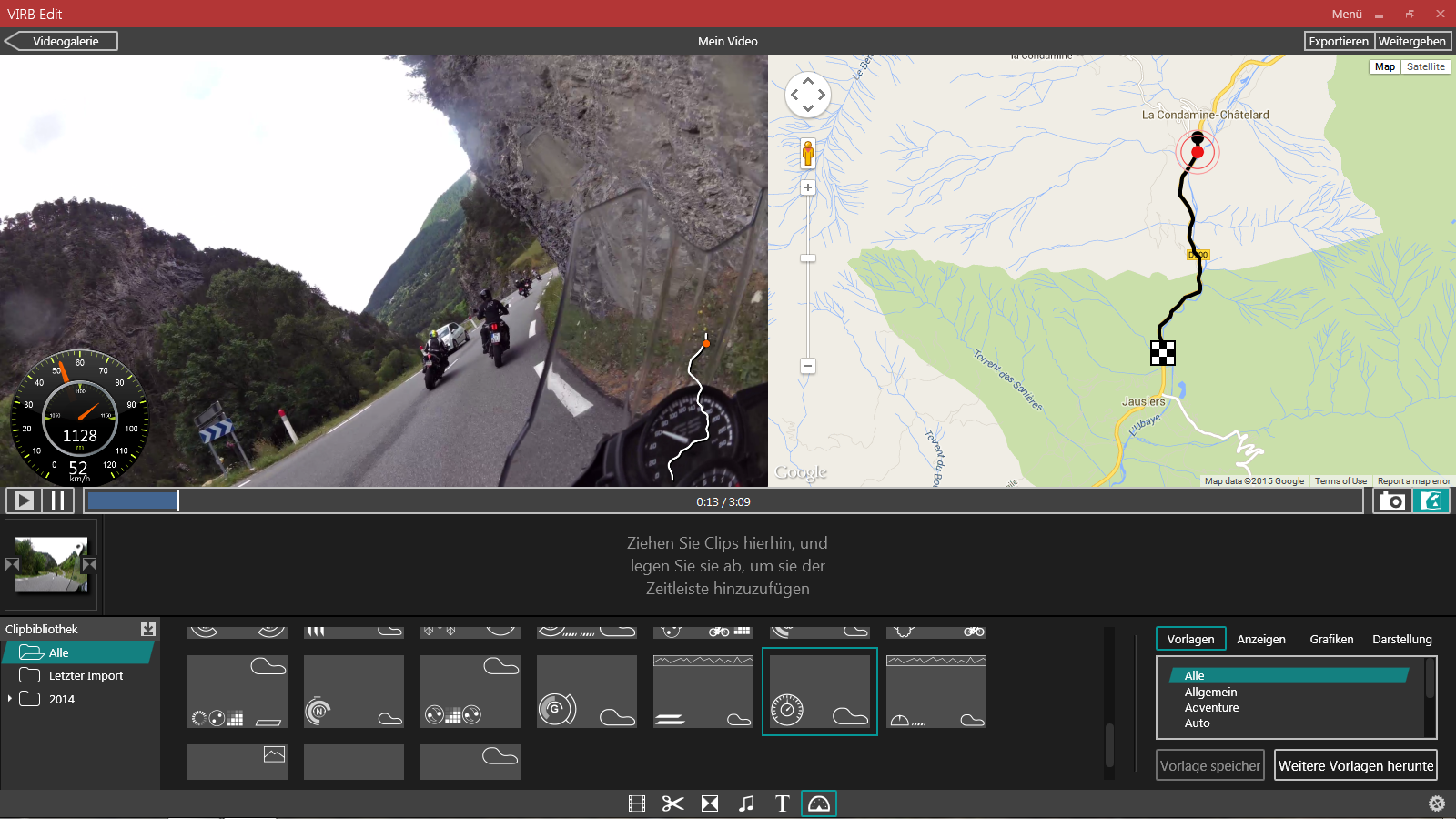
Task: Toggle the map view button beside camera
Action: pos(1431,501)
